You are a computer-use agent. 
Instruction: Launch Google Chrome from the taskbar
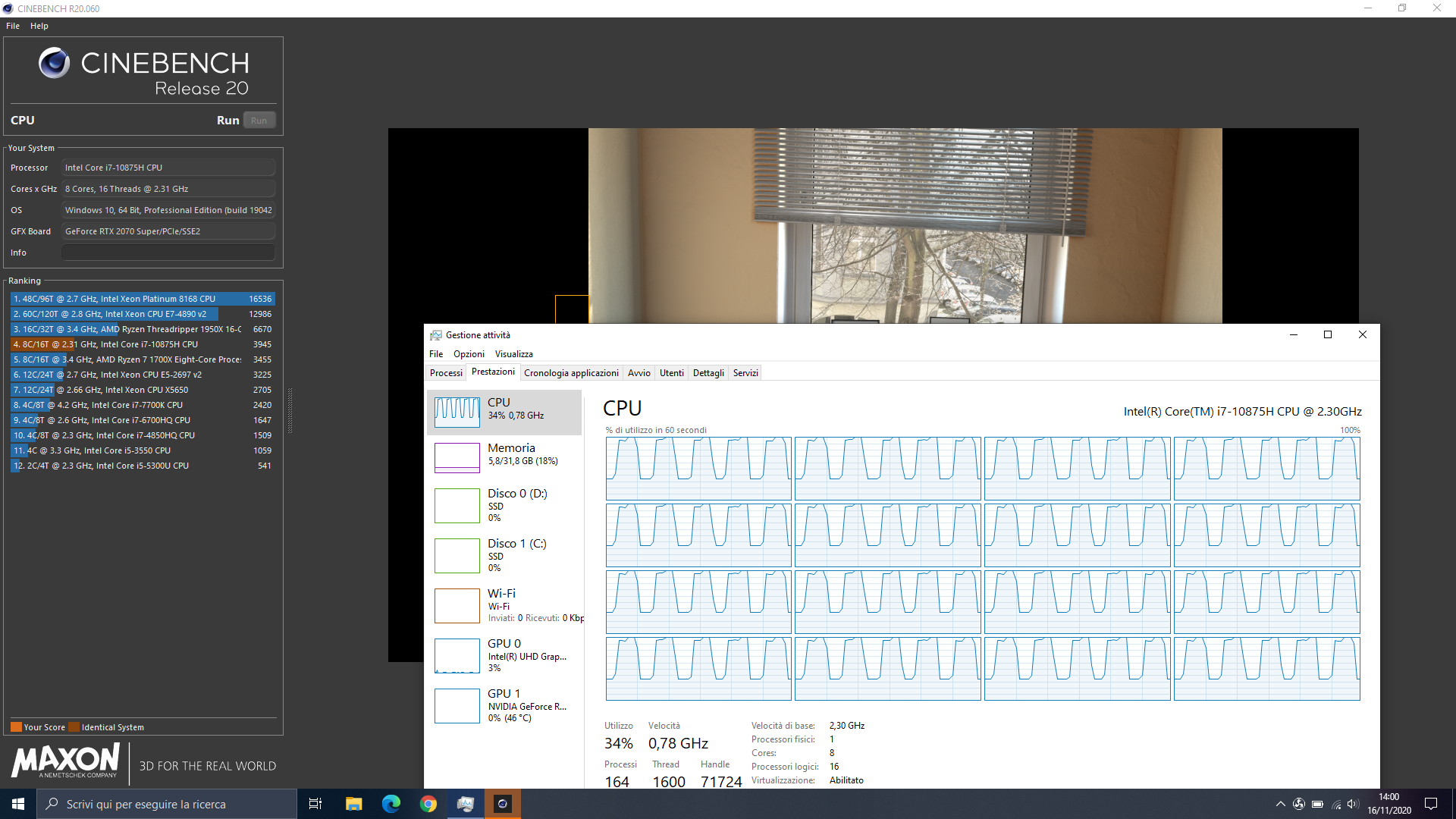428,804
